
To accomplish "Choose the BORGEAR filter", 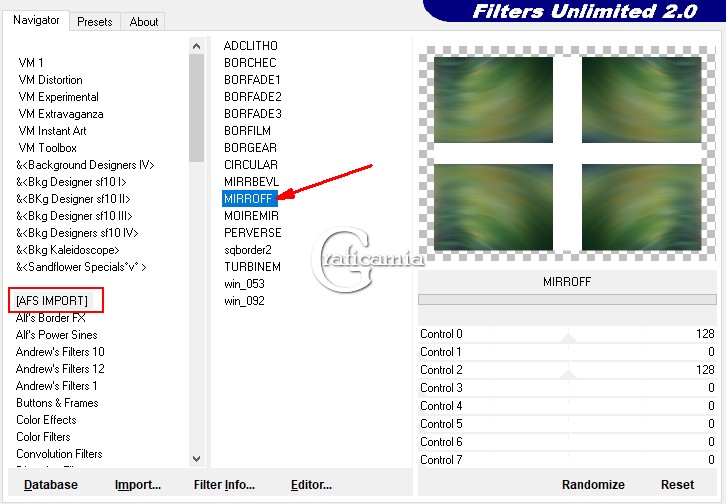I will (x=250, y=148).
